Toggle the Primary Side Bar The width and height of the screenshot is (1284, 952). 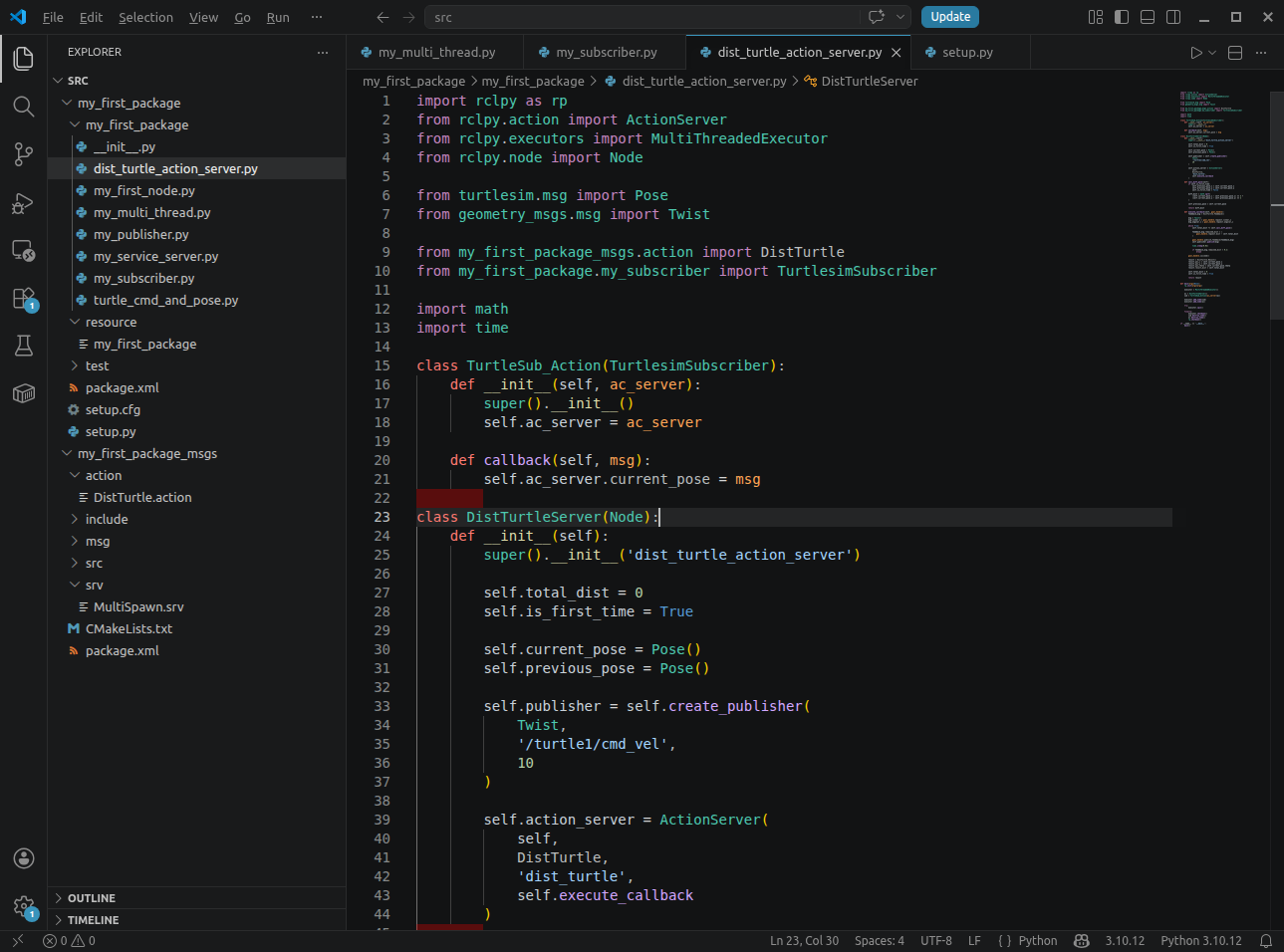[x=1122, y=17]
